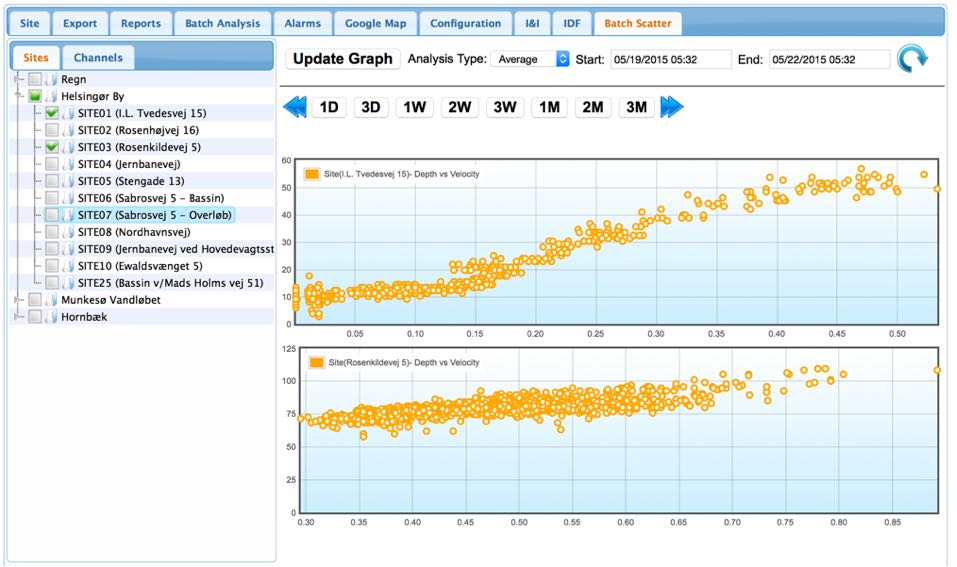This screenshot has height=567, width=957.
Task: Check the SITE02 (Rosenhøjvej 16) checkbox
Action: 52,130
